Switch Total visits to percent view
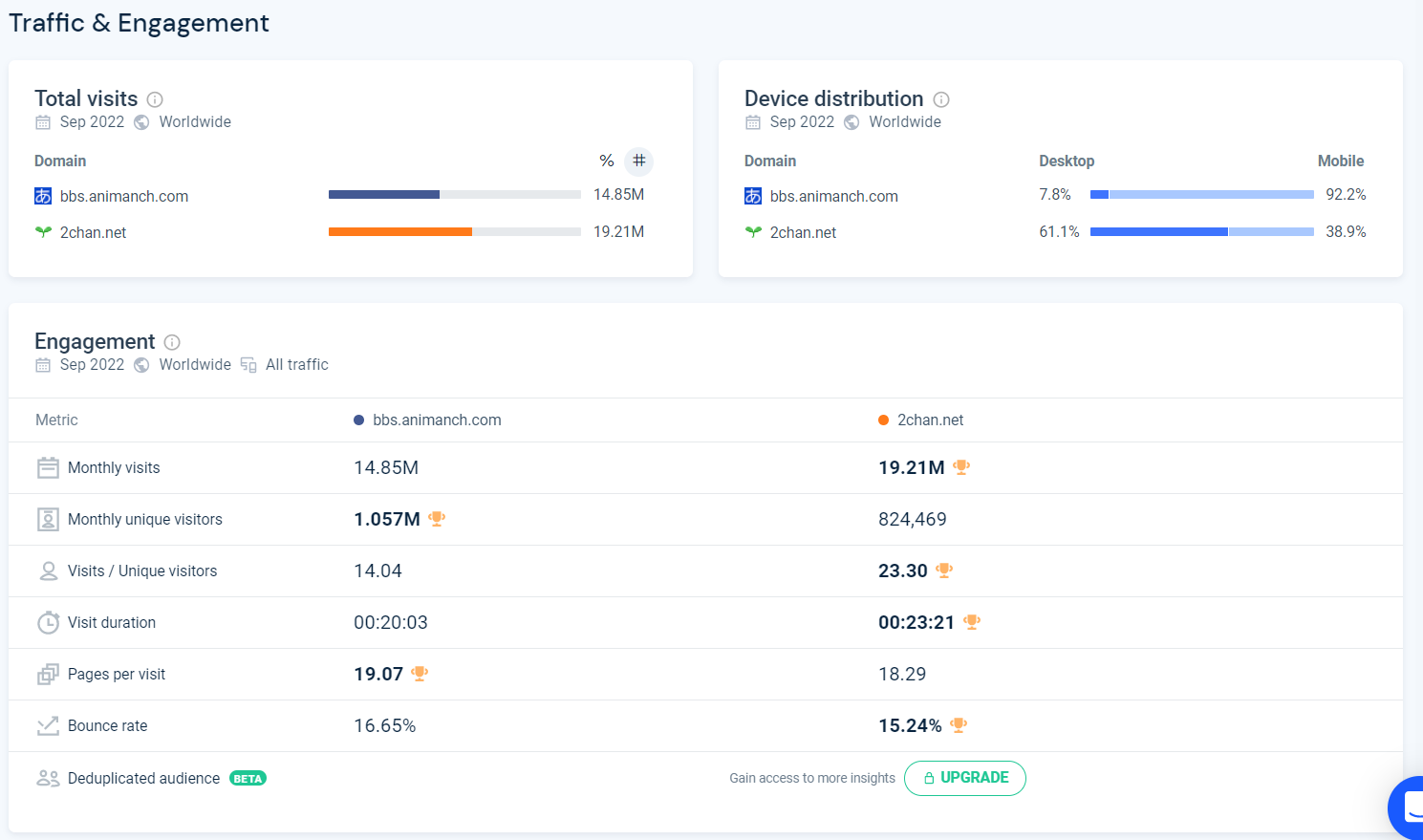 tap(606, 161)
